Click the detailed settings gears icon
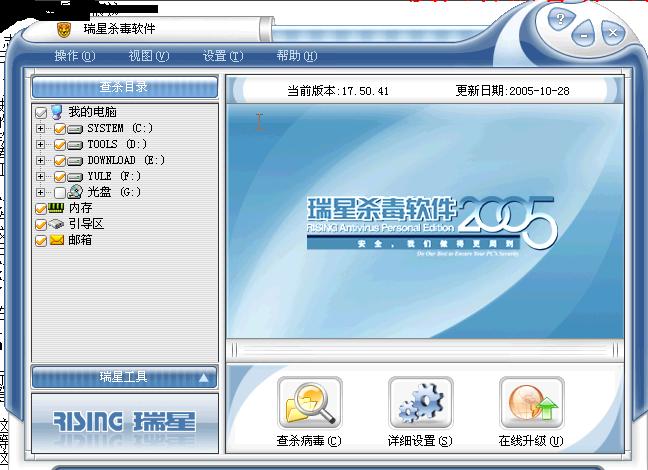This screenshot has width=648, height=470. 421,403
